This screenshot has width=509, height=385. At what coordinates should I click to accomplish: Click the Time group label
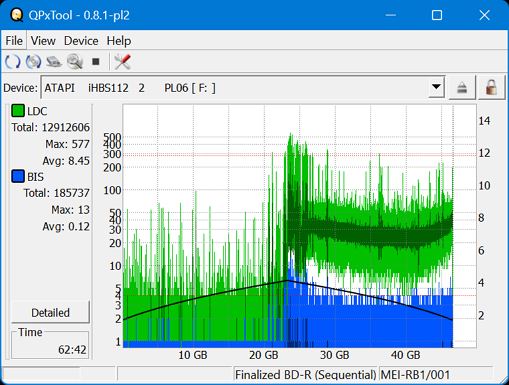(x=30, y=332)
